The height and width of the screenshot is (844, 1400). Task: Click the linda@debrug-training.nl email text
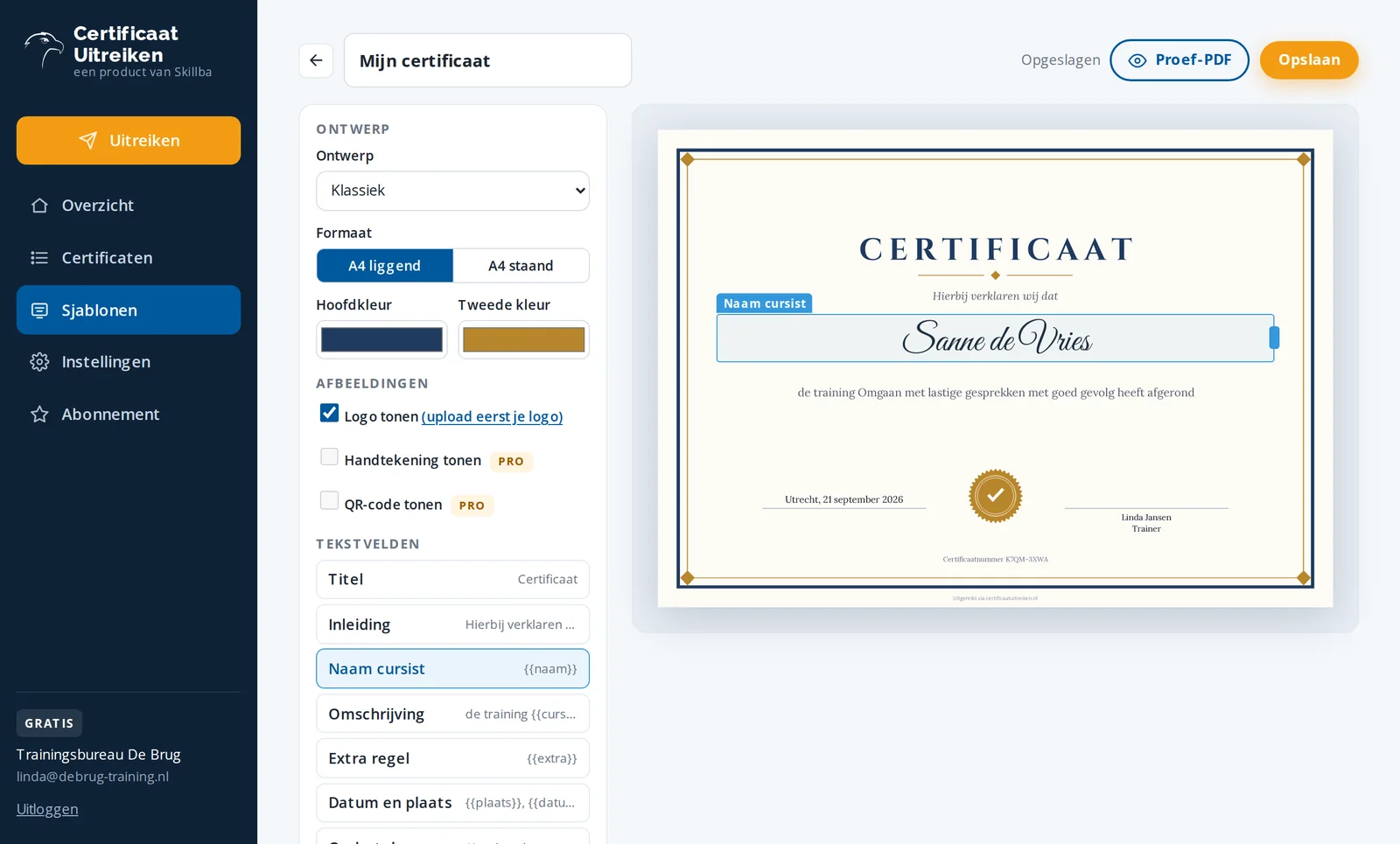(x=93, y=777)
